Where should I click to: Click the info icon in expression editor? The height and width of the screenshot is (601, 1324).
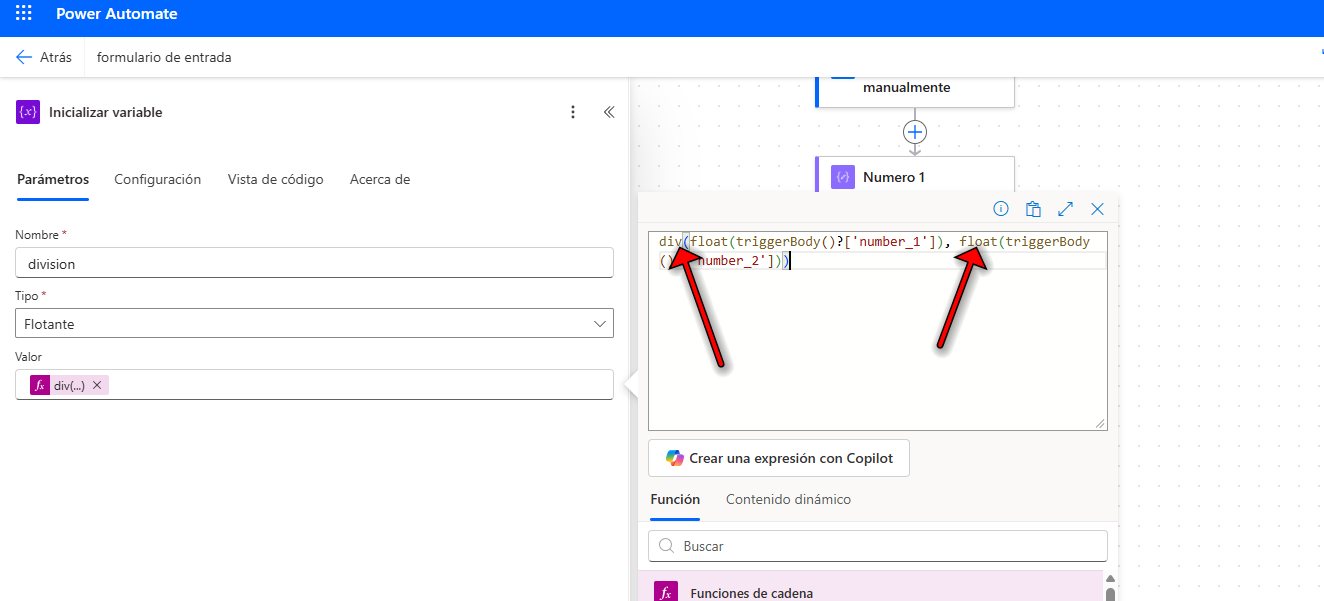point(1001,209)
